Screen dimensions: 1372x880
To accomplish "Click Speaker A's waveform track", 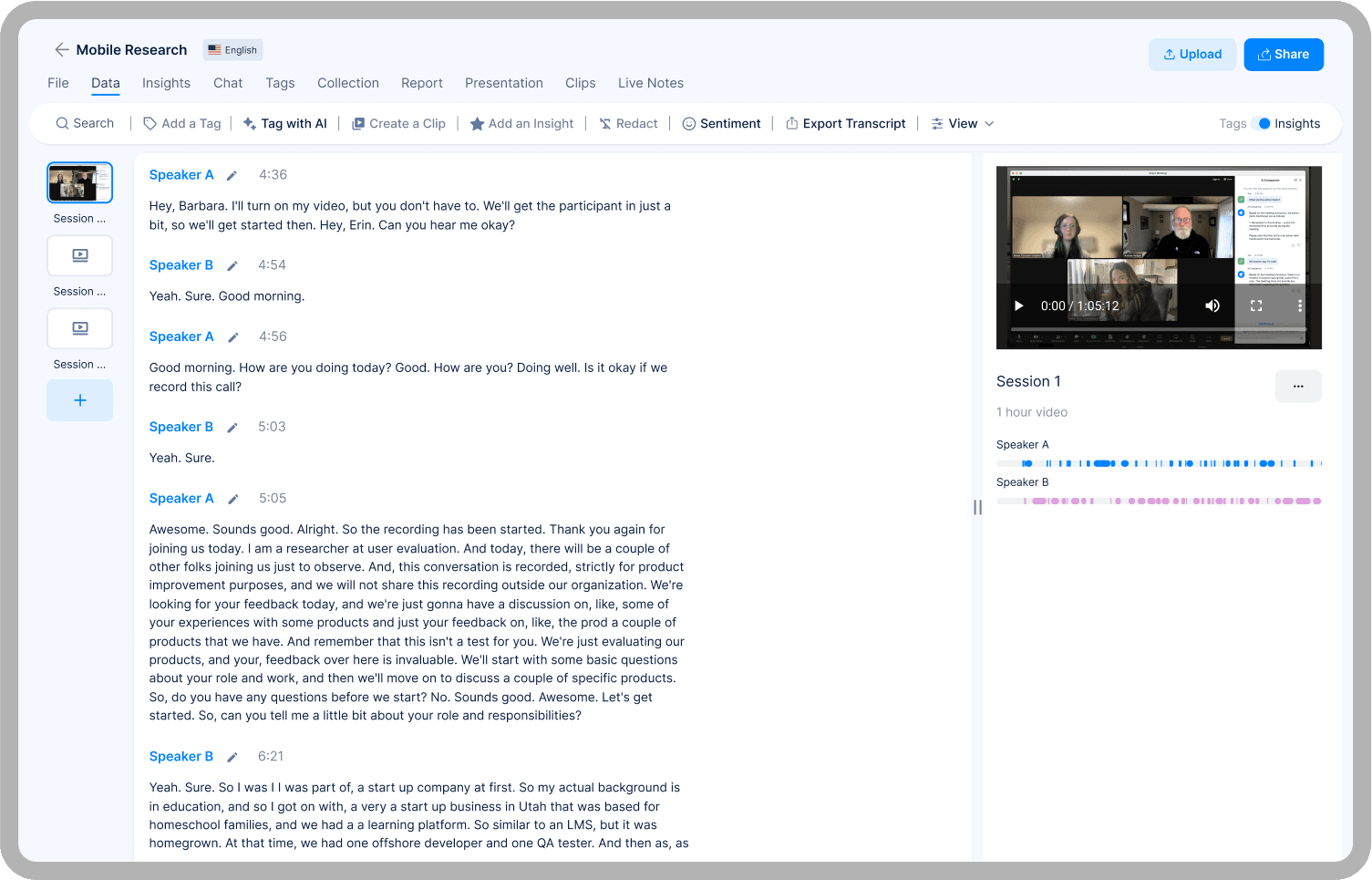I will pyautogui.click(x=1158, y=462).
